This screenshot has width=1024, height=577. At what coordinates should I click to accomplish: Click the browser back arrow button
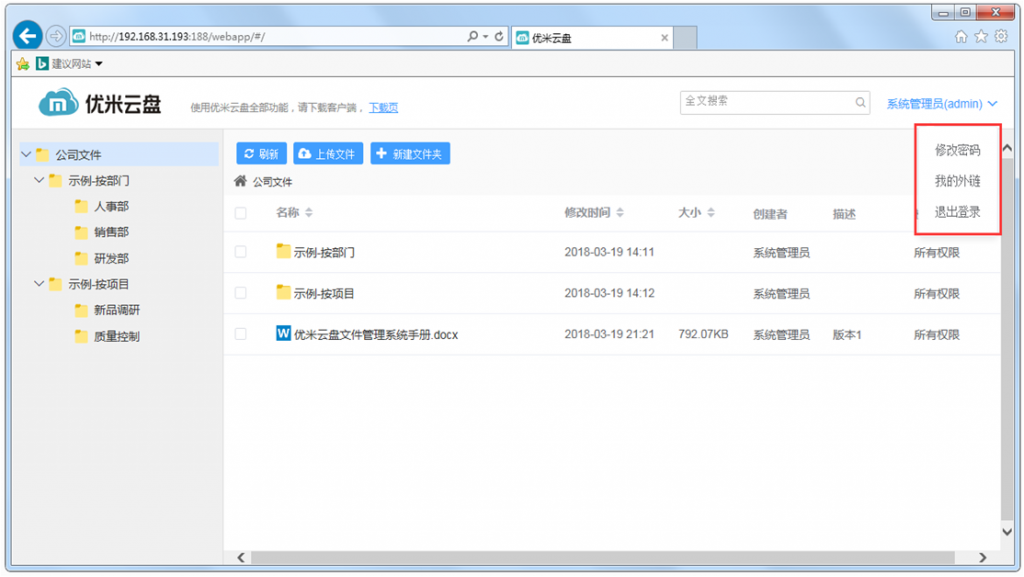click(x=27, y=36)
